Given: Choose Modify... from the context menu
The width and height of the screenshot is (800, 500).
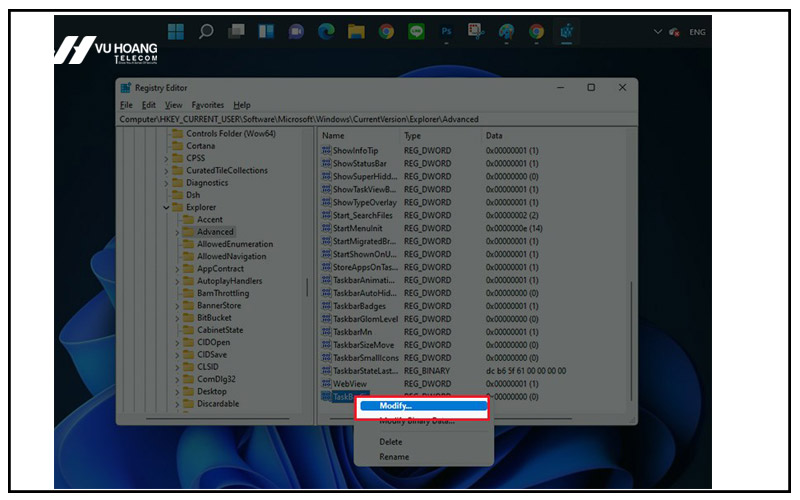Looking at the screenshot, I should coord(423,406).
